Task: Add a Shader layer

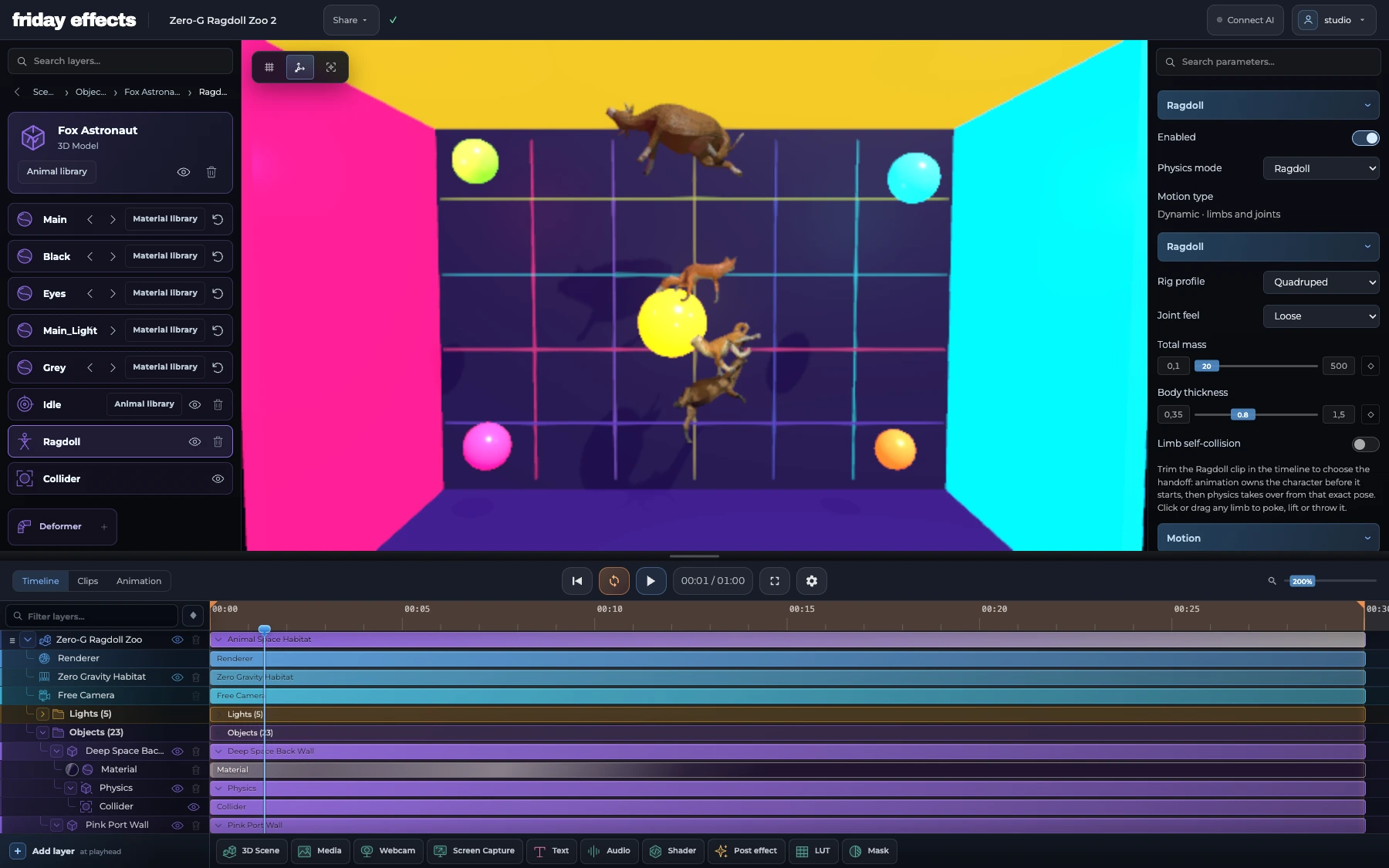Action: 673,851
